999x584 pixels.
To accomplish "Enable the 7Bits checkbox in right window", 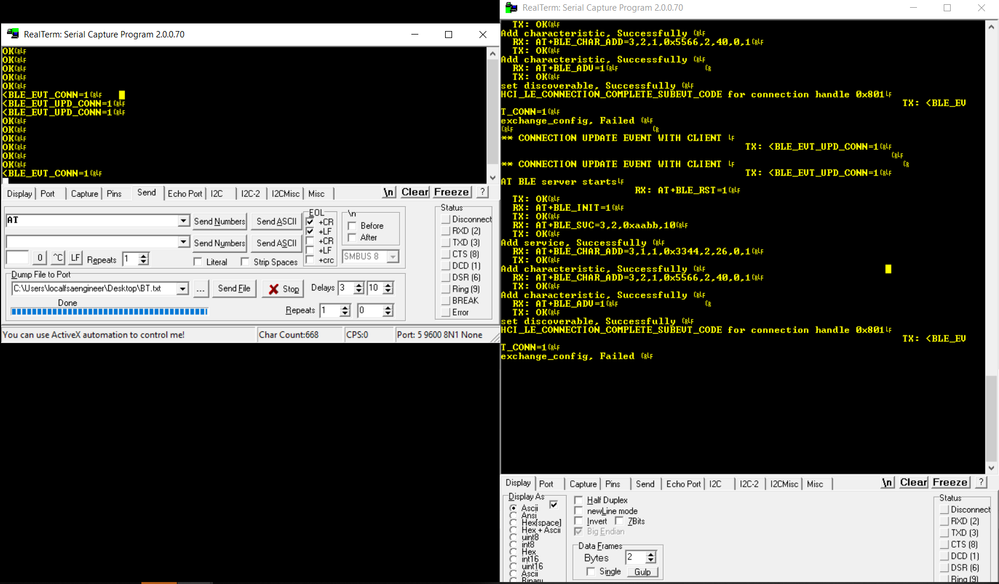I will click(619, 521).
